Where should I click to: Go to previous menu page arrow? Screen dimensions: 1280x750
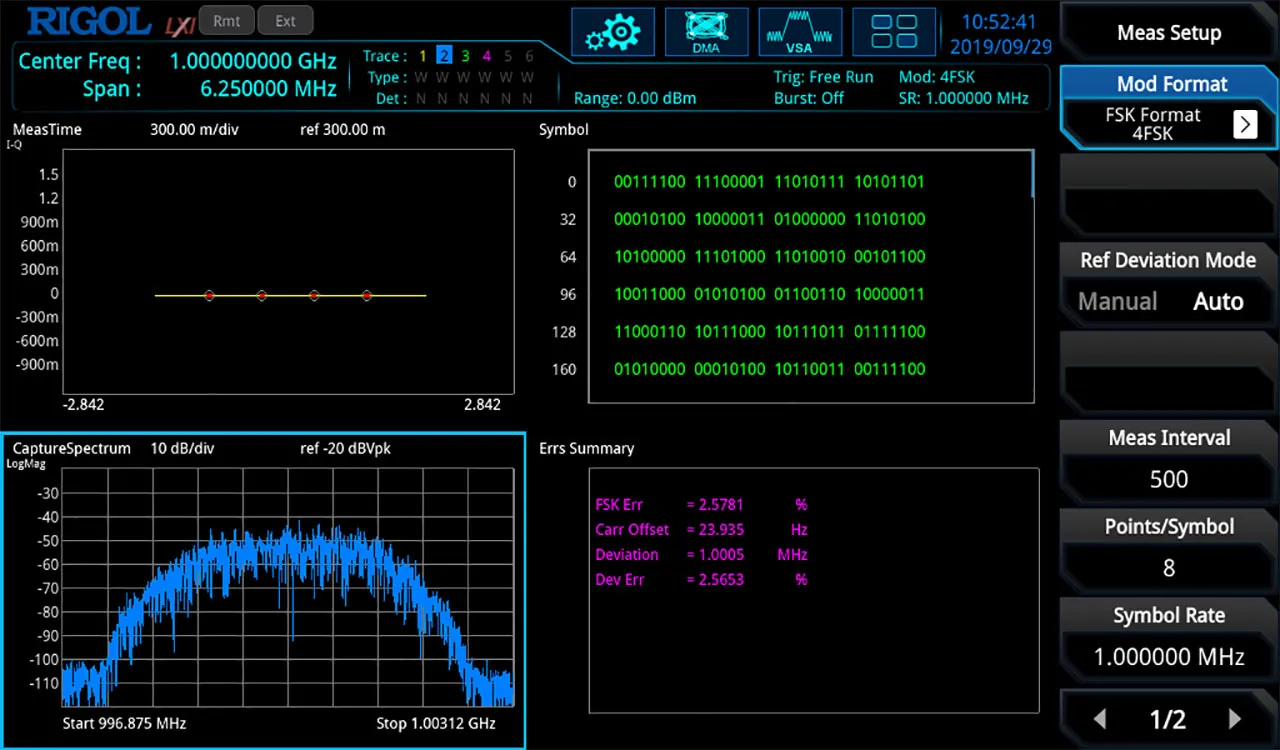tap(1100, 719)
